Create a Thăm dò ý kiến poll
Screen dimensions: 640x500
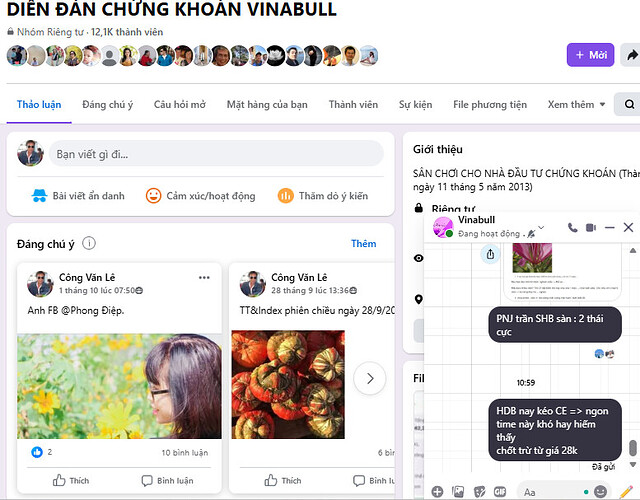(322, 196)
